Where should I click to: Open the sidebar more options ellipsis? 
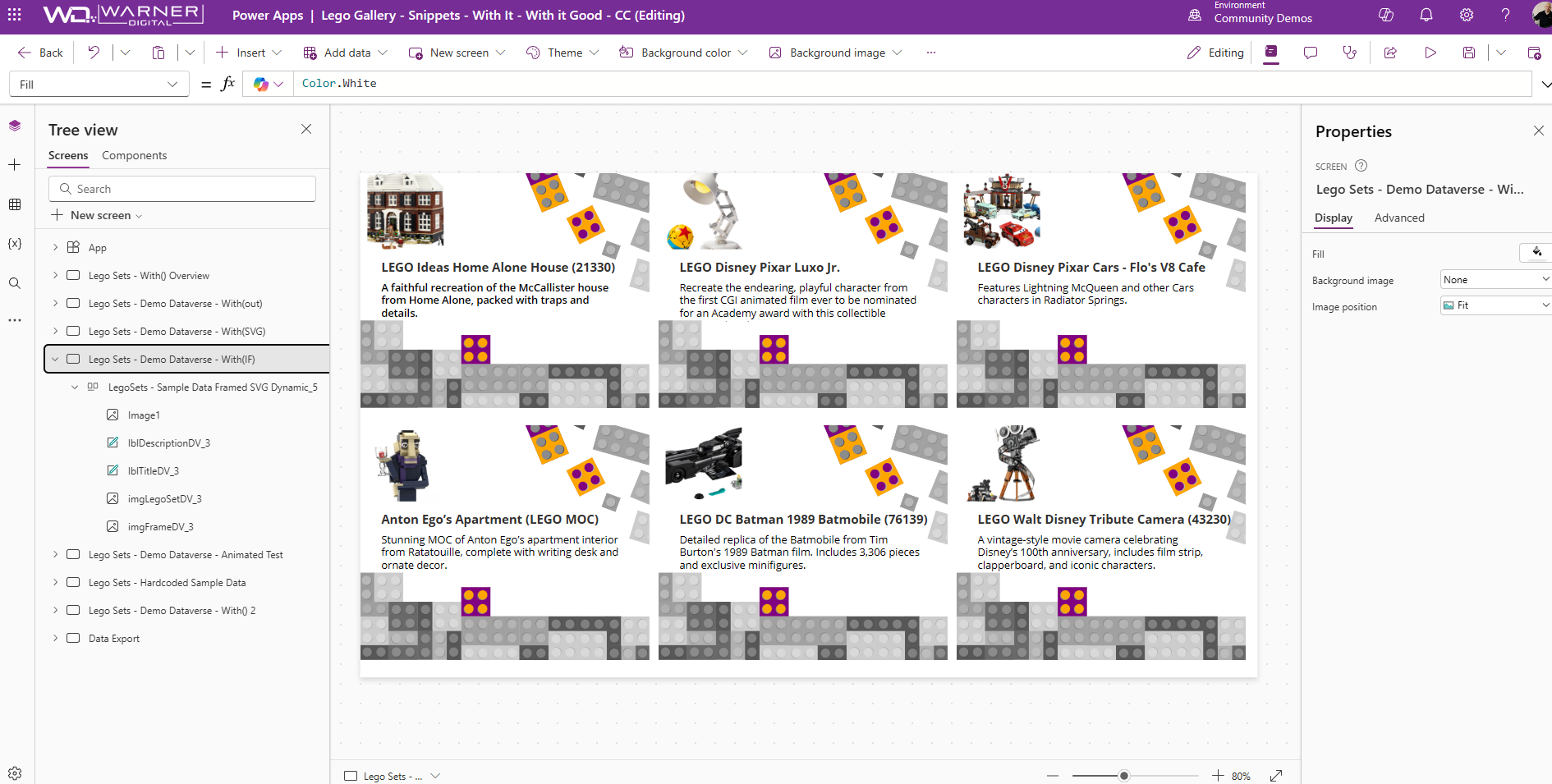[x=15, y=320]
